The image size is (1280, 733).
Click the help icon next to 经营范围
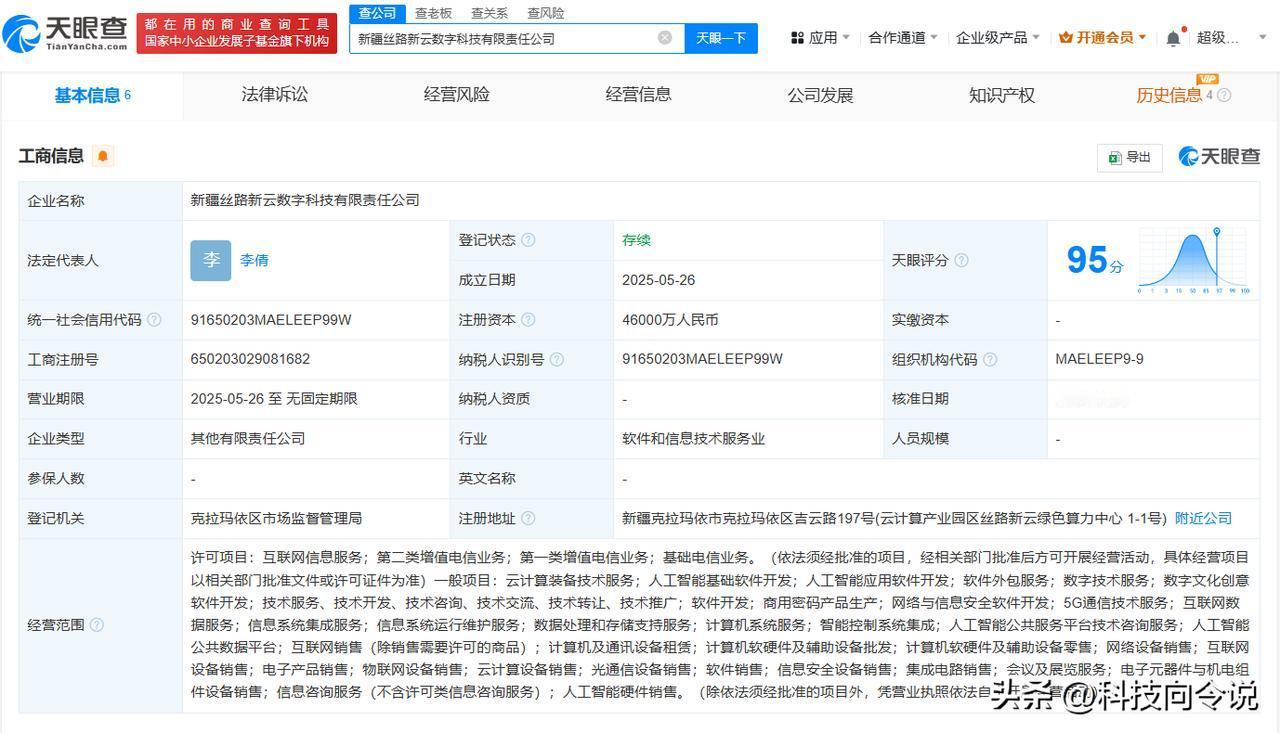(x=96, y=625)
